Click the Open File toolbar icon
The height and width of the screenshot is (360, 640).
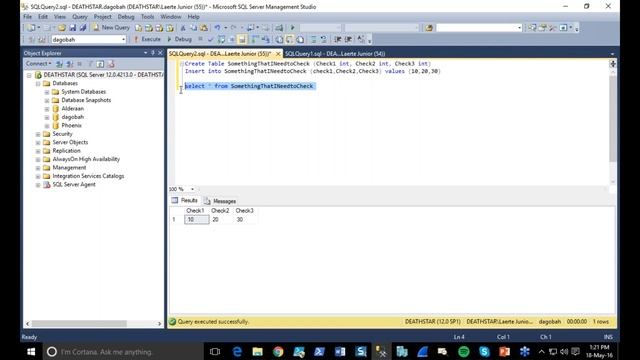pos(62,28)
